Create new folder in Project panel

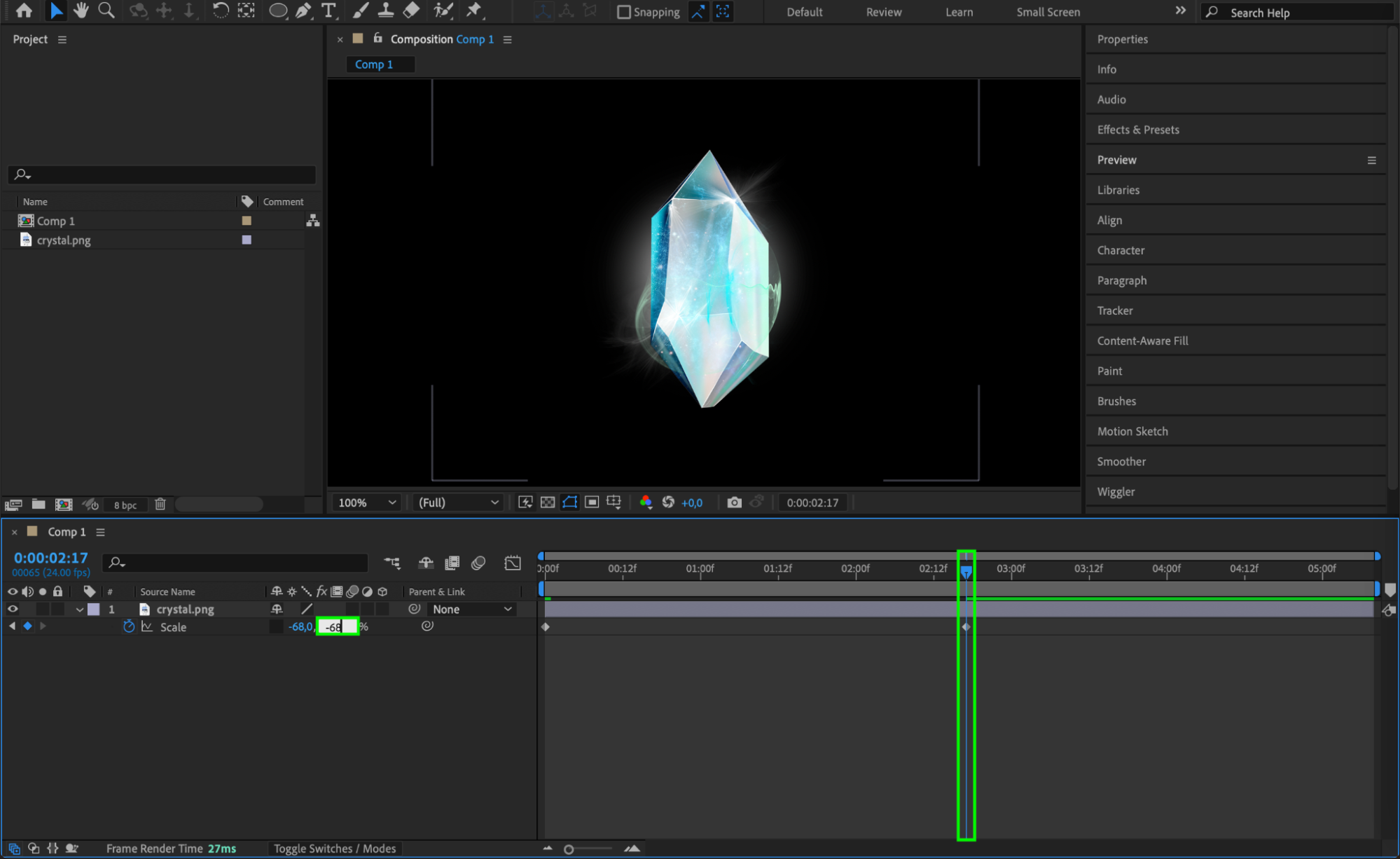click(x=39, y=504)
